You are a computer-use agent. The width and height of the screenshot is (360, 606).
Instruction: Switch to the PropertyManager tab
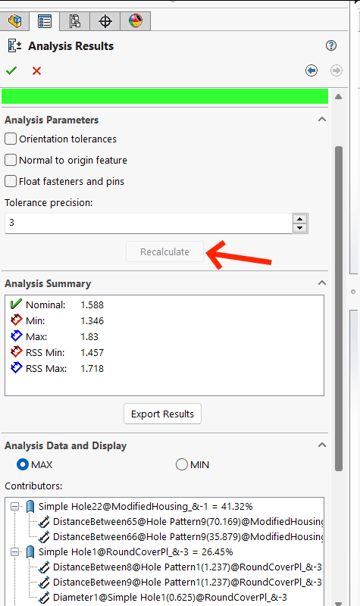(44, 21)
